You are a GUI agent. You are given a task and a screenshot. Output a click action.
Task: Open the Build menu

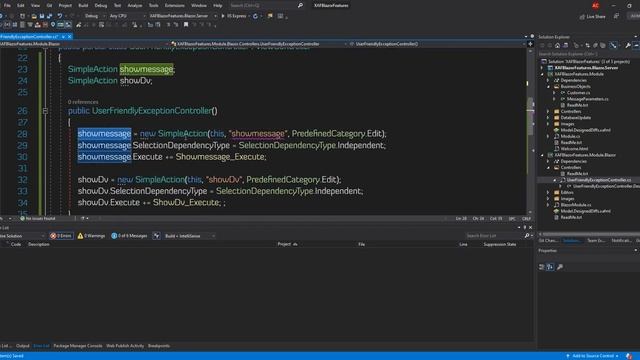(x=83, y=5)
